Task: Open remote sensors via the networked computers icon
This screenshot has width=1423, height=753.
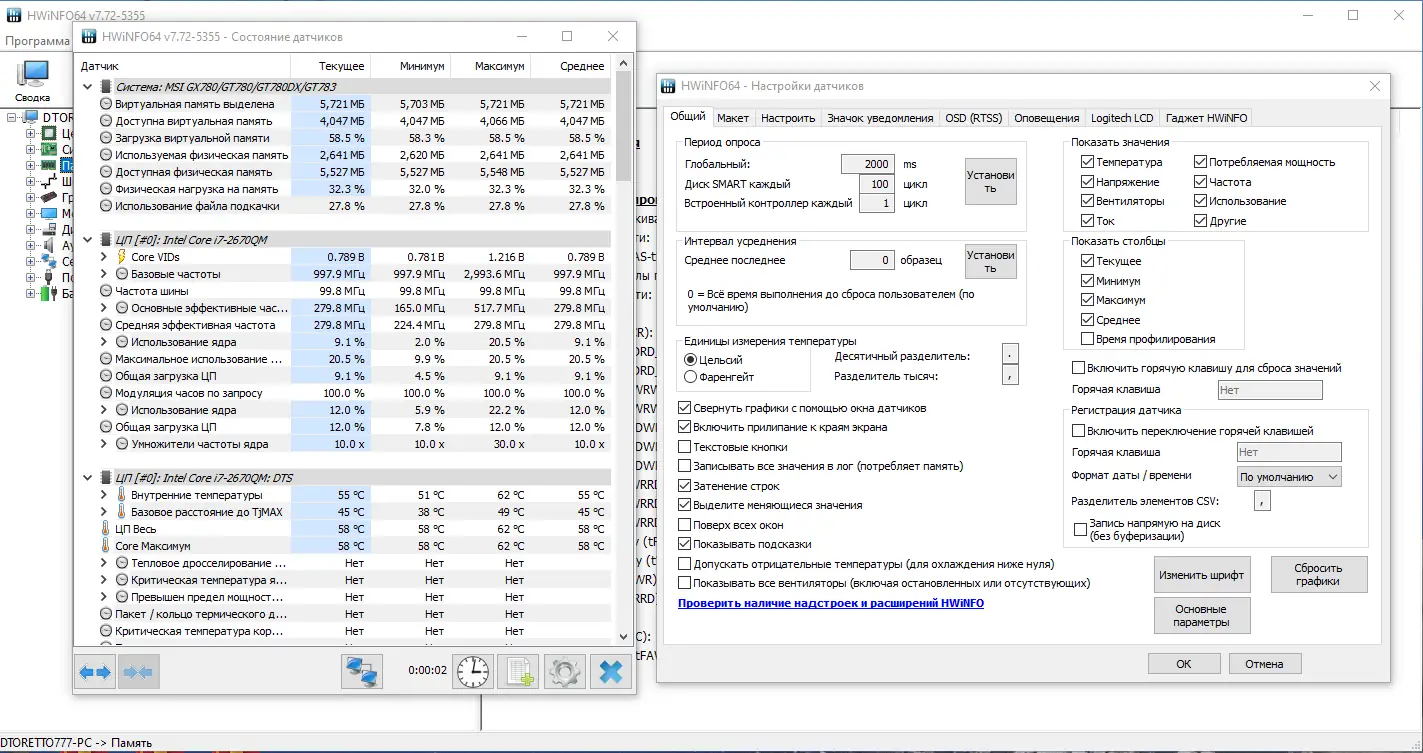Action: [362, 672]
